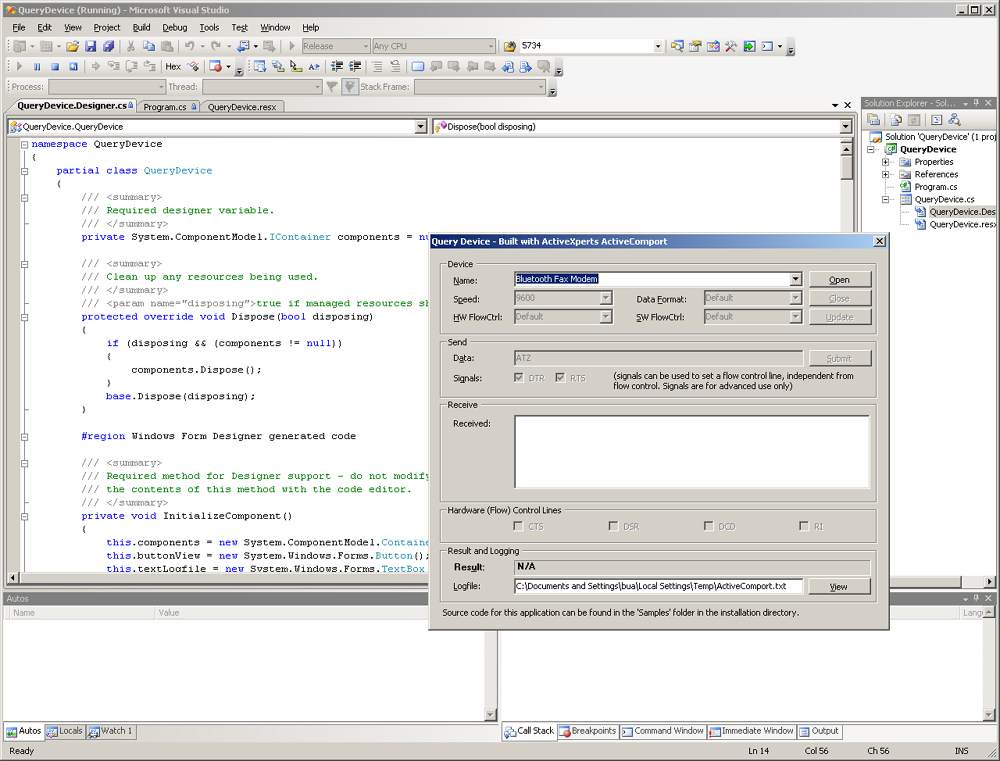Image resolution: width=1000 pixels, height=761 pixels.
Task: Click the View button next to Logfile
Action: click(840, 586)
